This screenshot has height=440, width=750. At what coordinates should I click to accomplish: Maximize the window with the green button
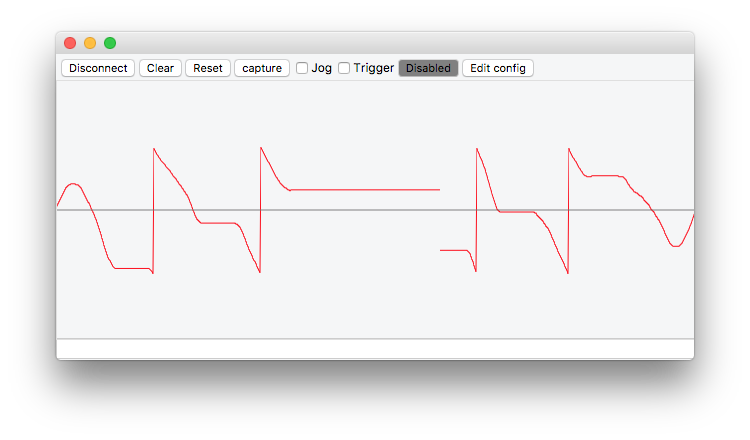tap(110, 43)
